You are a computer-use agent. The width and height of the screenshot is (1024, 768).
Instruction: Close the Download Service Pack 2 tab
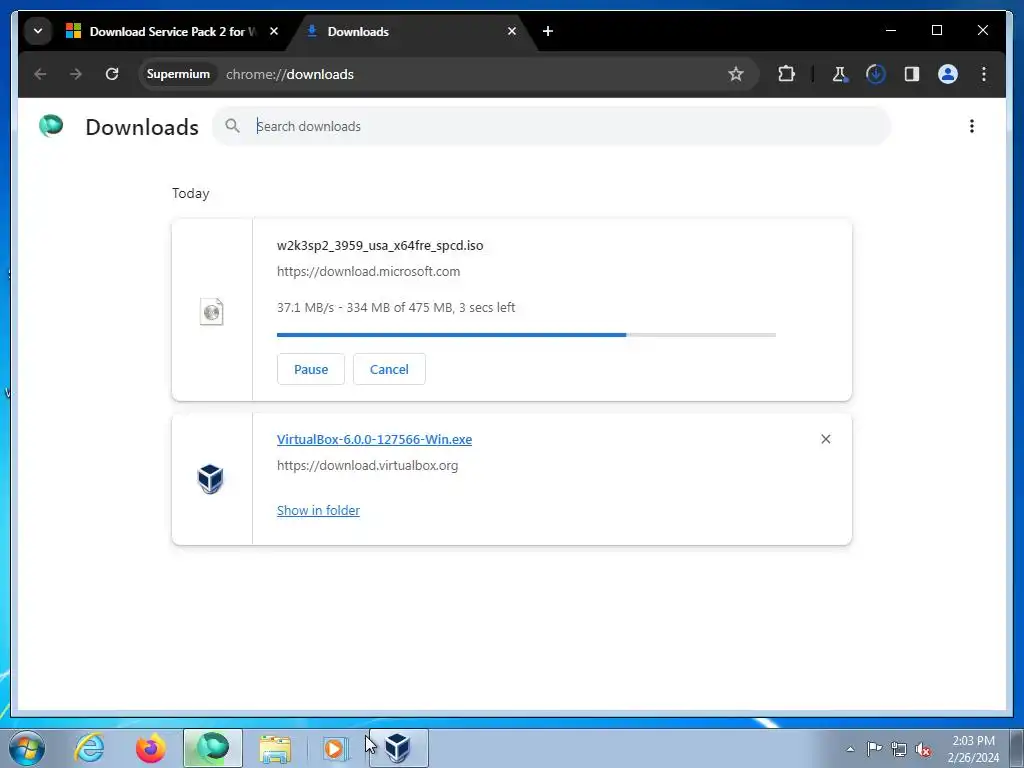click(x=274, y=31)
